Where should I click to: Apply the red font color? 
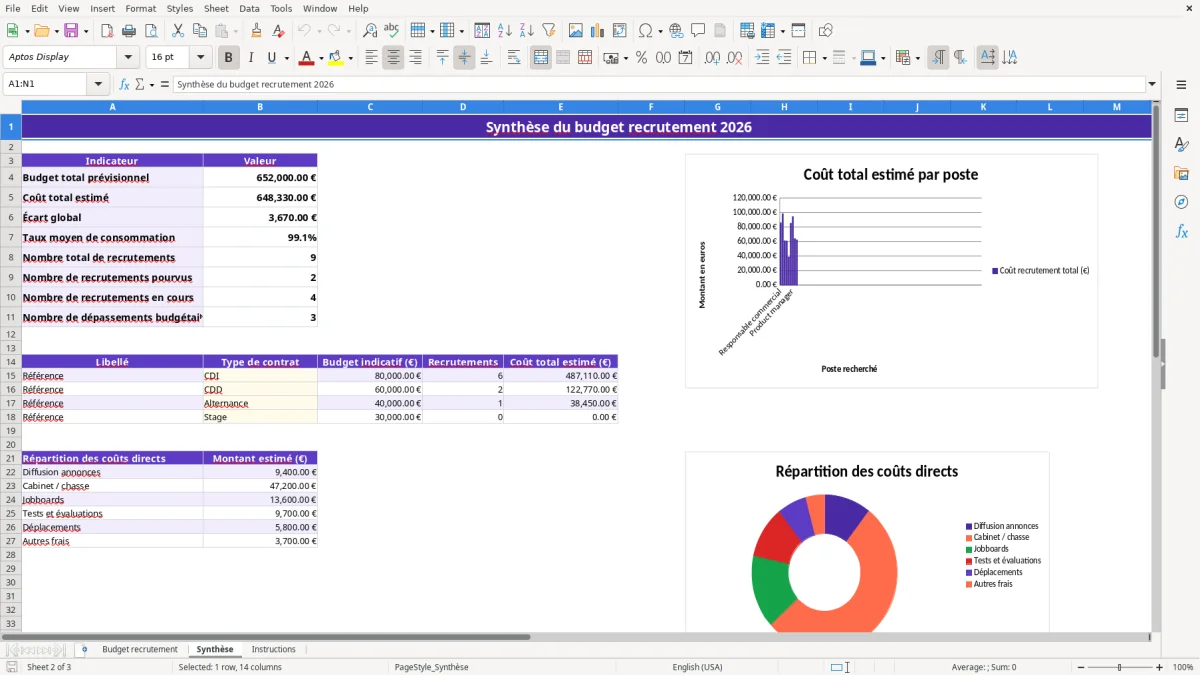click(307, 58)
